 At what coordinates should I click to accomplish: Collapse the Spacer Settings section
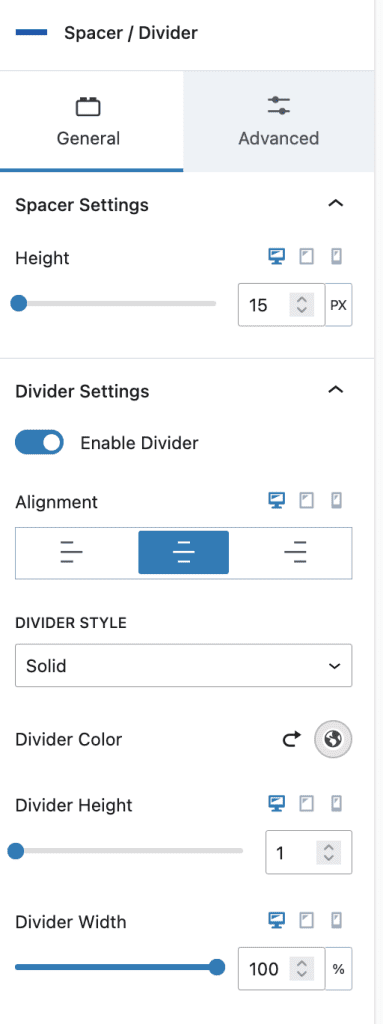(x=335, y=204)
